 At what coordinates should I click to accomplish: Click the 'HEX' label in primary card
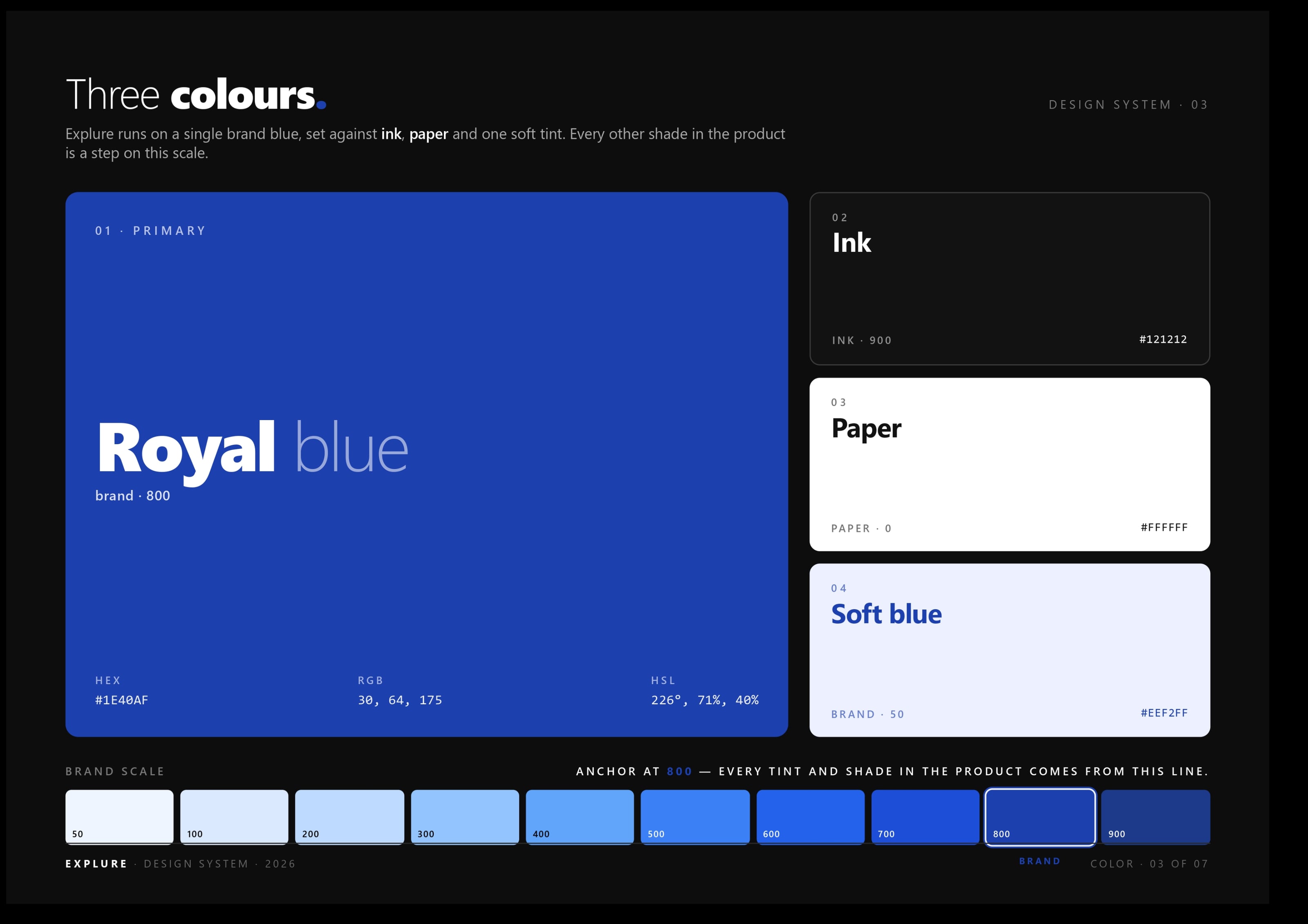click(x=108, y=680)
